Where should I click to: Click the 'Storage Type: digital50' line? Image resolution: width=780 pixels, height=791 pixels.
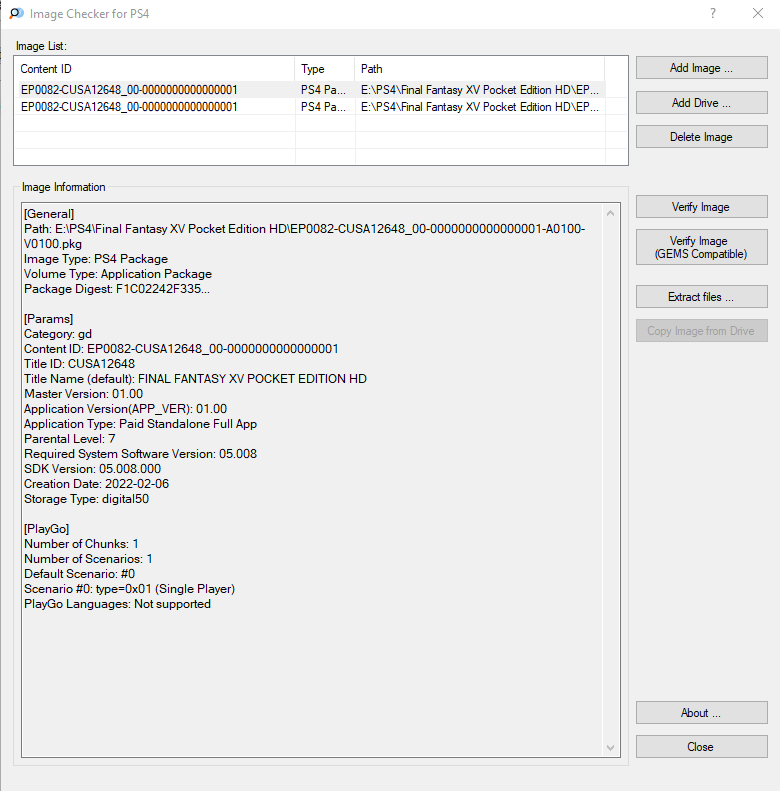click(87, 499)
